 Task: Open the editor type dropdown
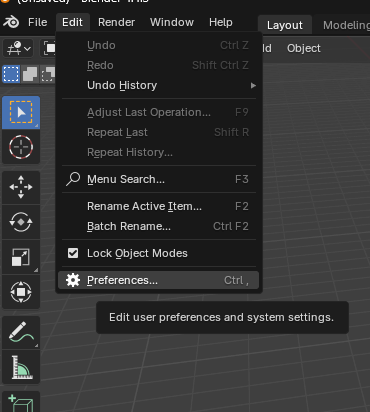click(x=19, y=48)
